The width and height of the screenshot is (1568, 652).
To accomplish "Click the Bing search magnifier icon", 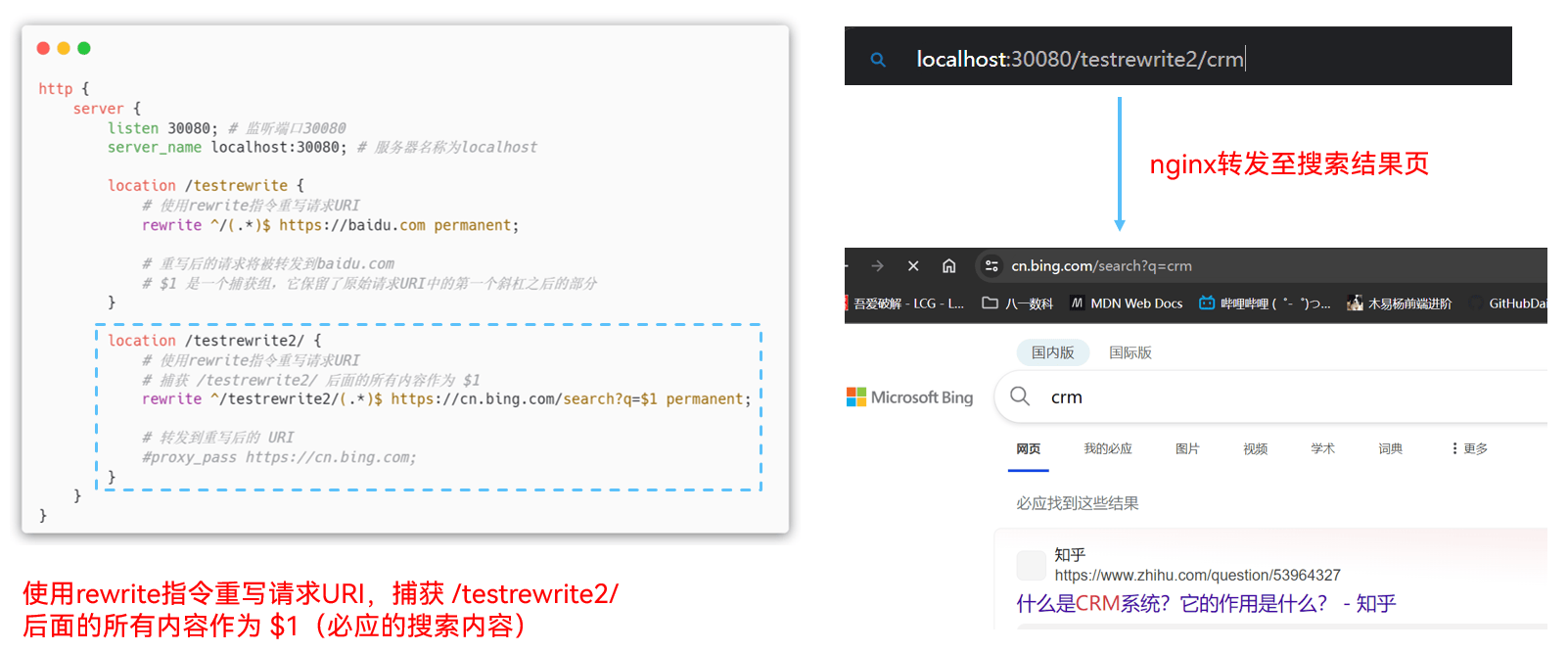I will click(1020, 396).
